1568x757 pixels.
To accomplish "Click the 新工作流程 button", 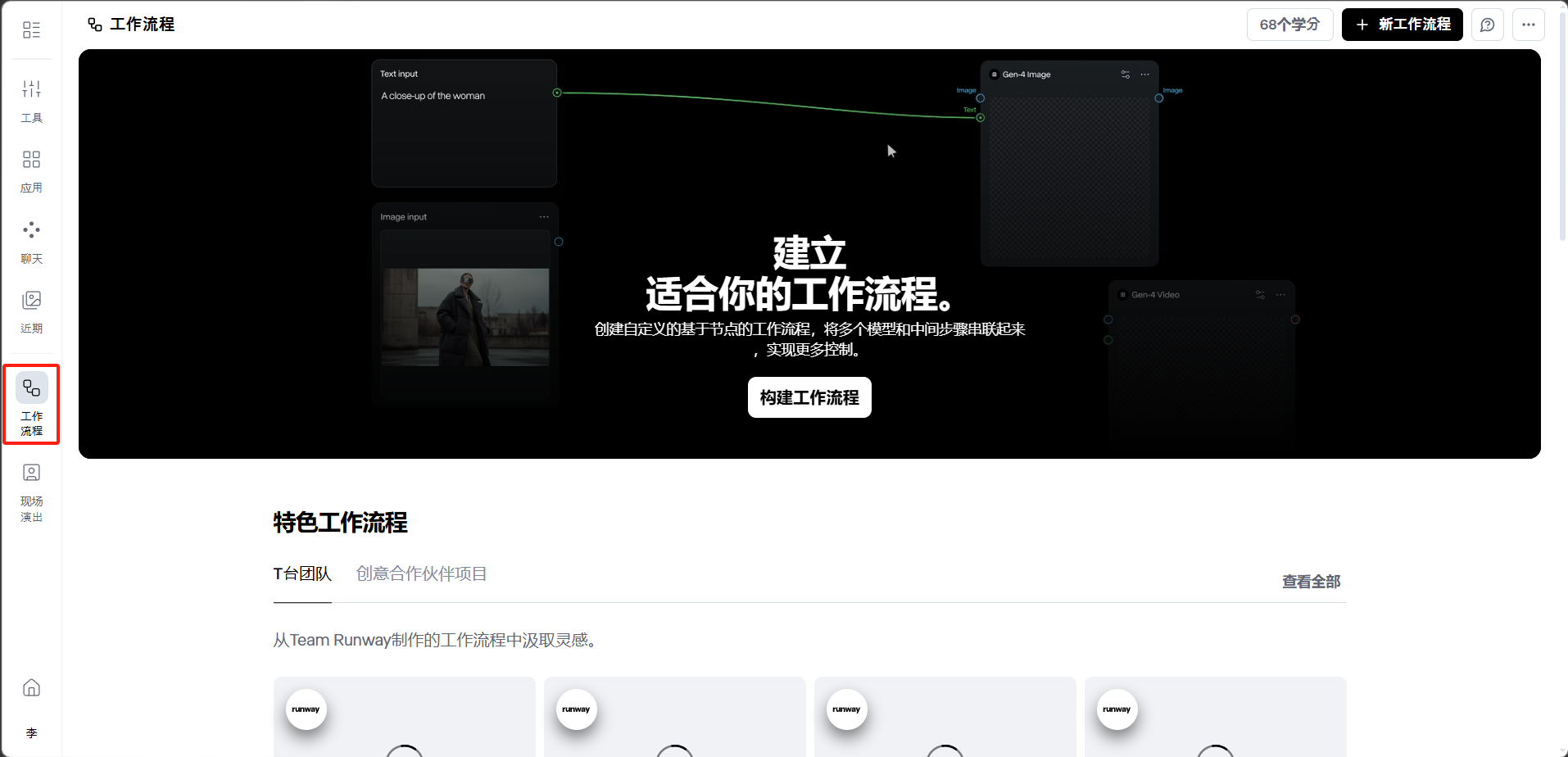I will point(1402,25).
